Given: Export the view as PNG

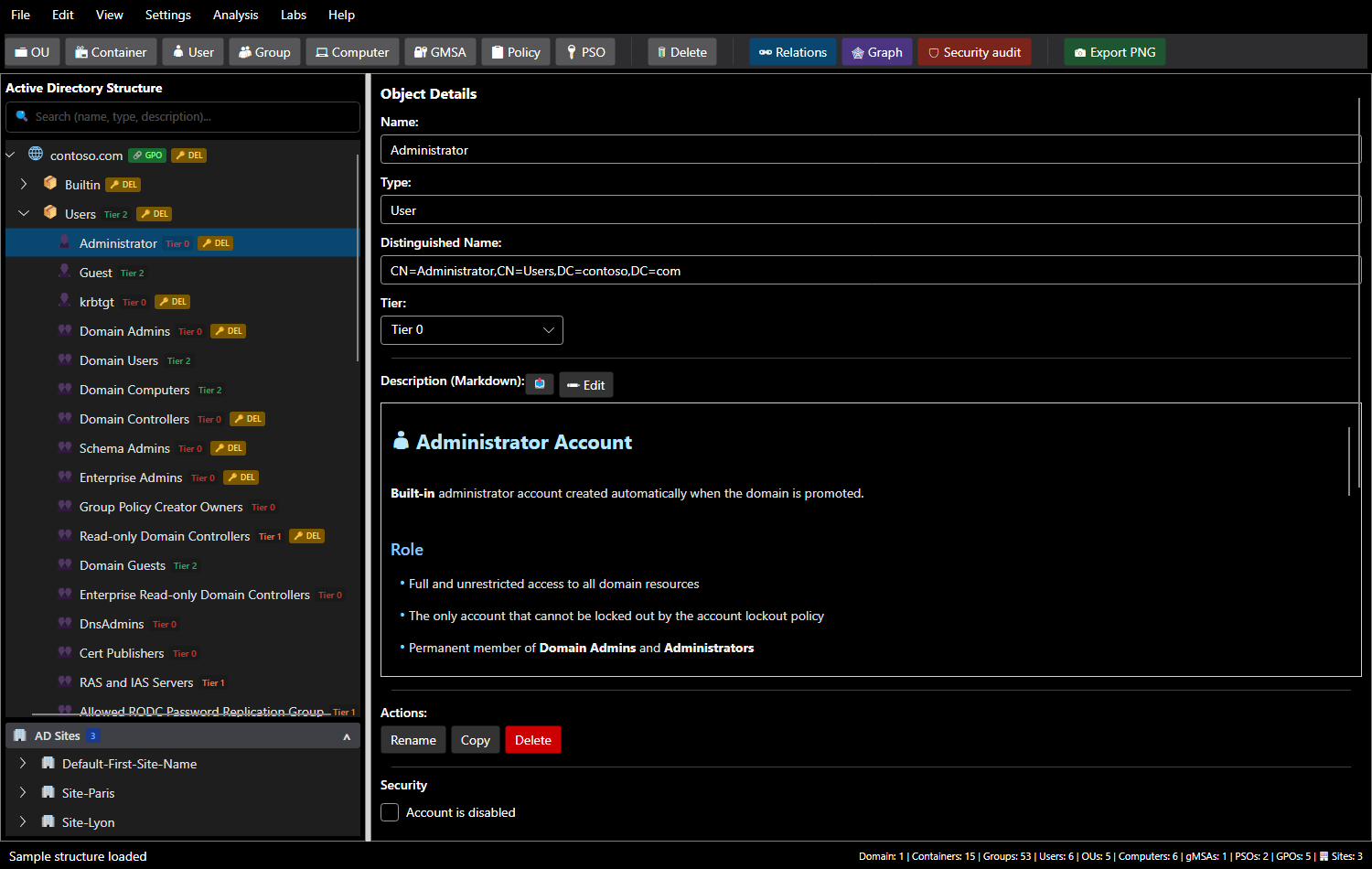Looking at the screenshot, I should pyautogui.click(x=1115, y=52).
